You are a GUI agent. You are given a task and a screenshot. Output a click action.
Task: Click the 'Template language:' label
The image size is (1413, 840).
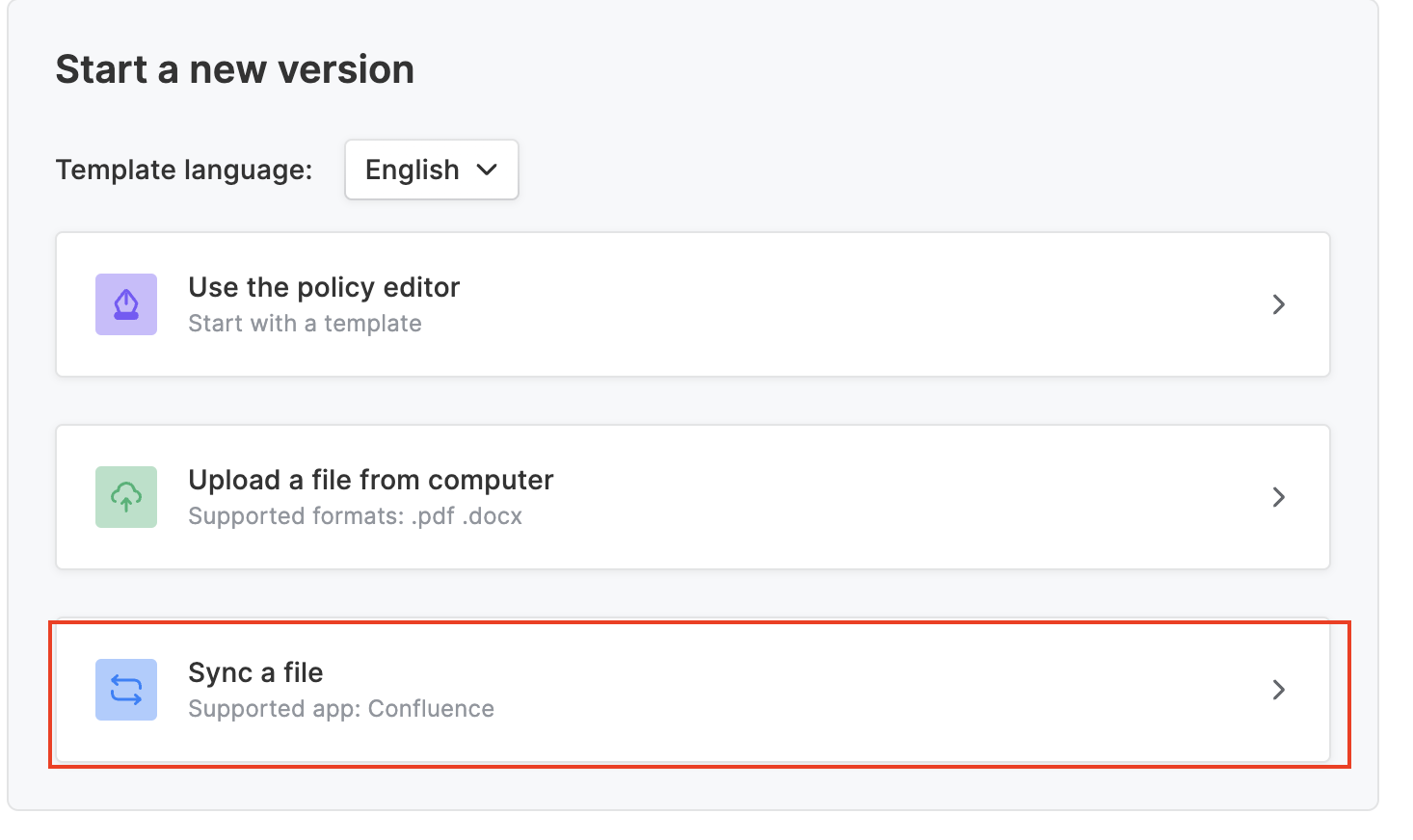184,170
